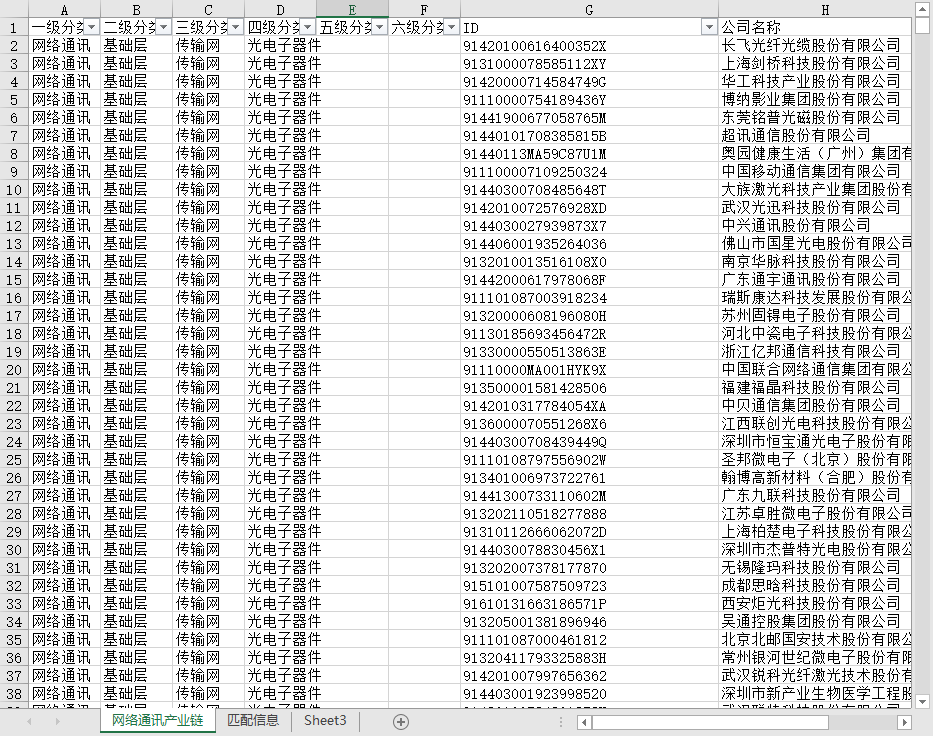Select cell 博纳影业集团股份有限公司
Viewport: 933px width, 736px height.
pyautogui.click(x=815, y=99)
